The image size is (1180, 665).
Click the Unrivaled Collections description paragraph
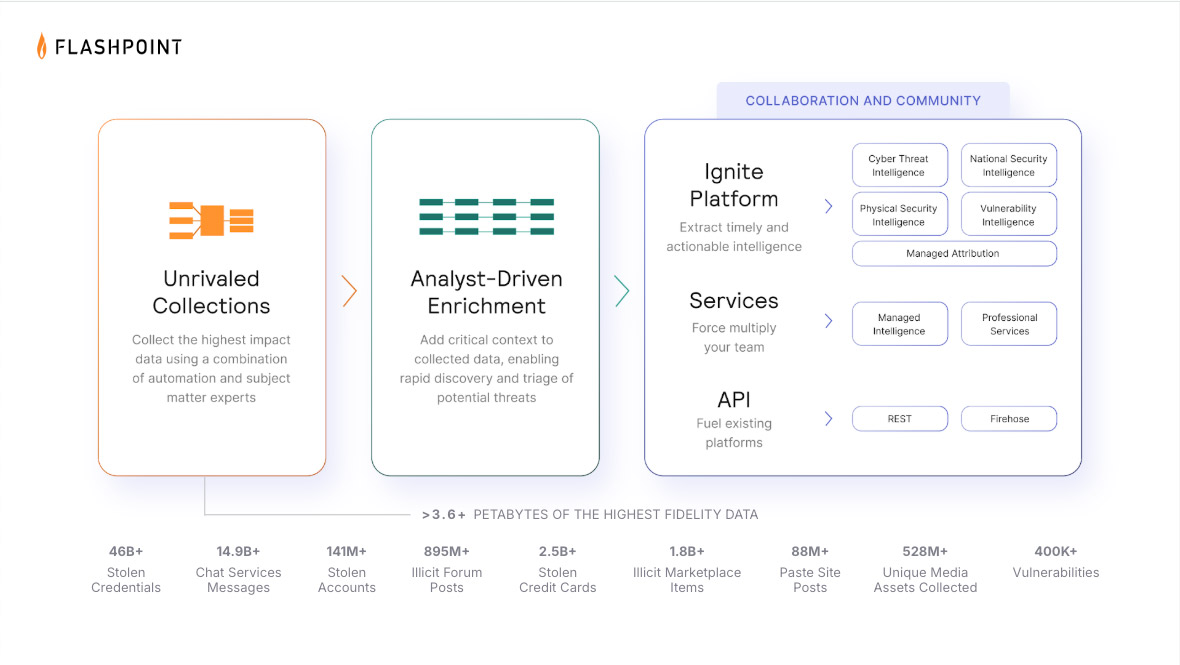click(x=211, y=369)
